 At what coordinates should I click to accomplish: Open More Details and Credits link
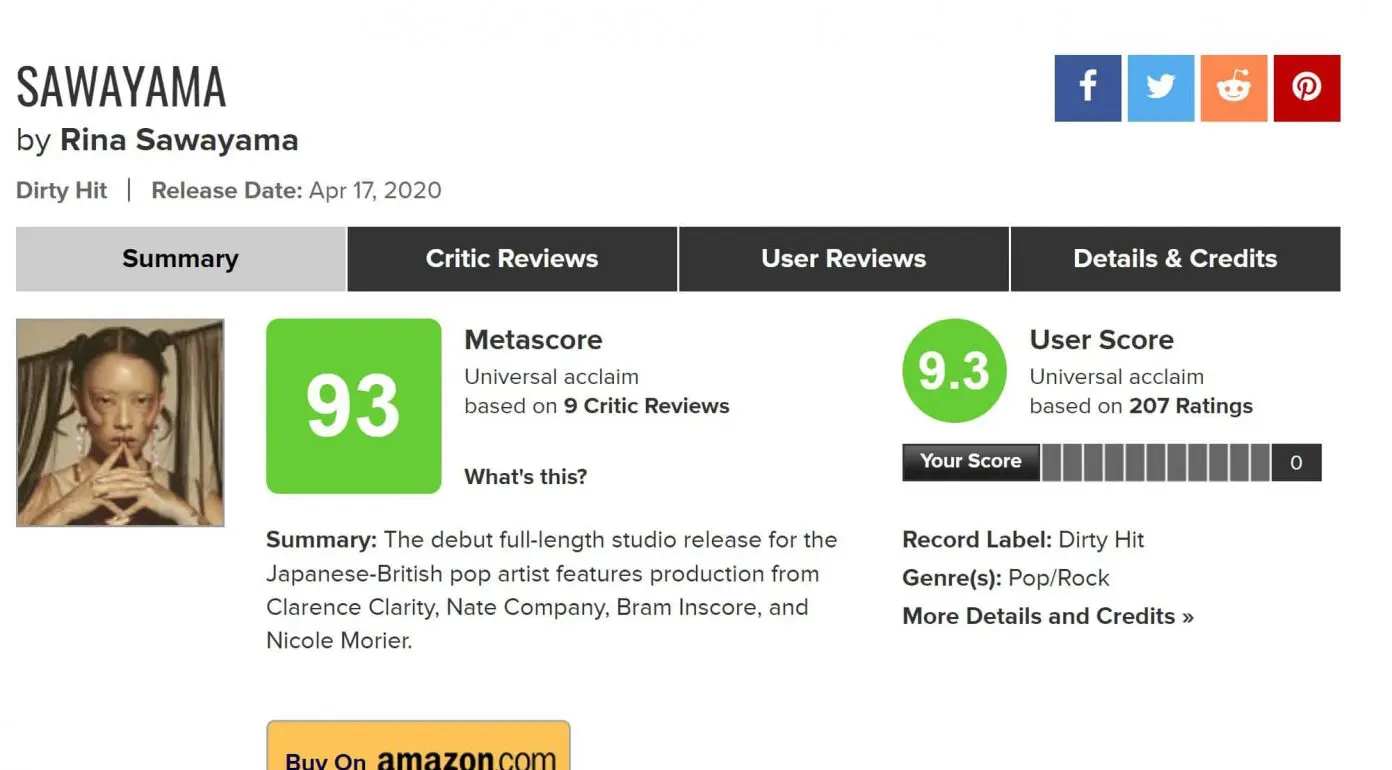click(x=1047, y=616)
